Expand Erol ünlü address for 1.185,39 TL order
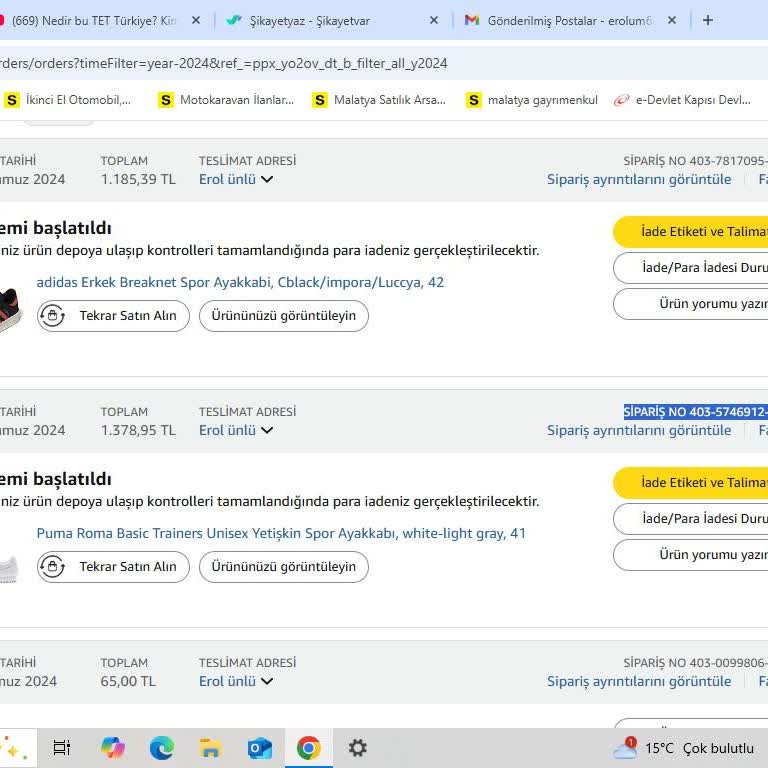The height and width of the screenshot is (768, 768). pyautogui.click(x=236, y=179)
